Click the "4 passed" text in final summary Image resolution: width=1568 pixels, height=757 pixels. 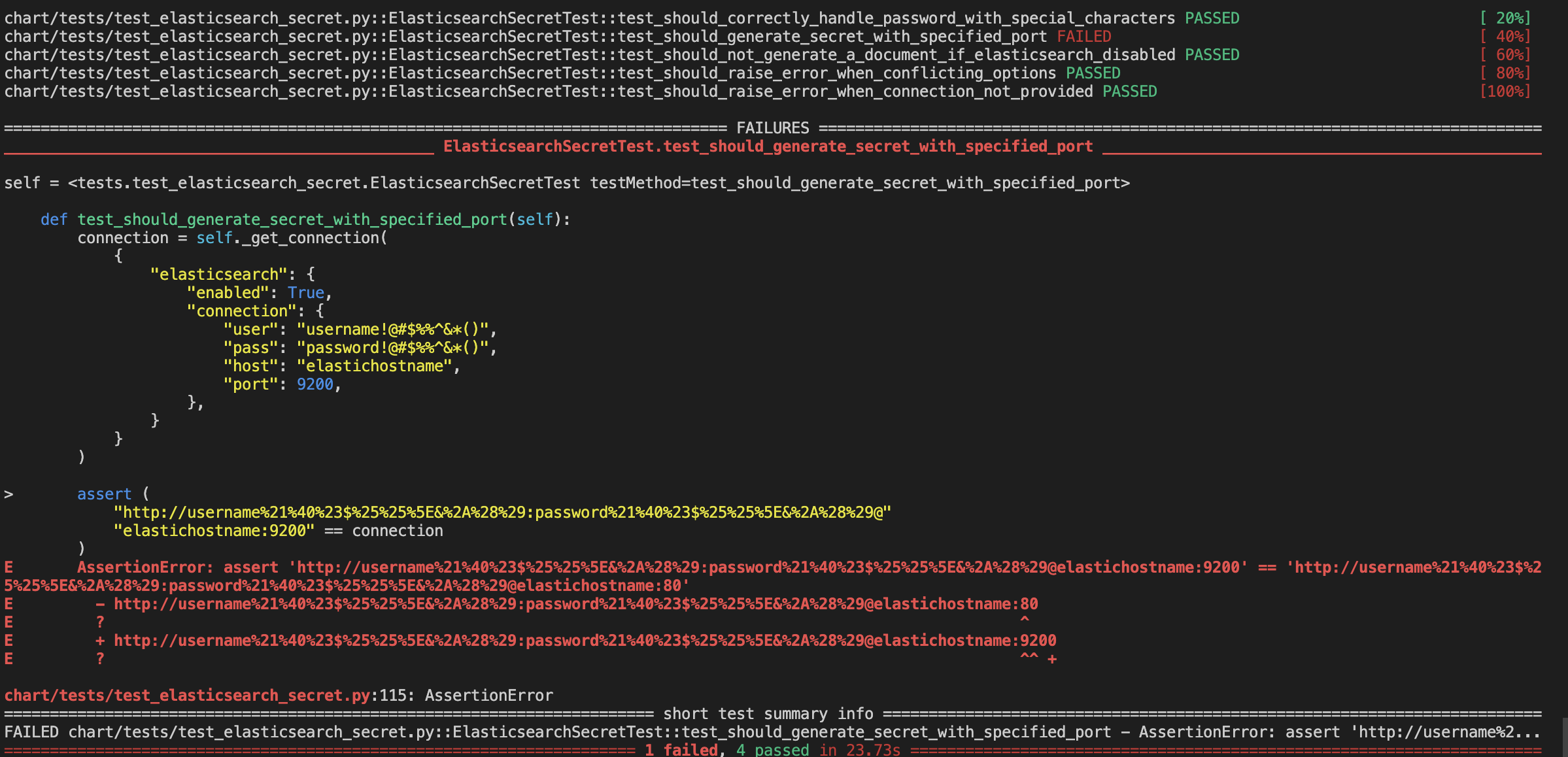click(x=772, y=750)
